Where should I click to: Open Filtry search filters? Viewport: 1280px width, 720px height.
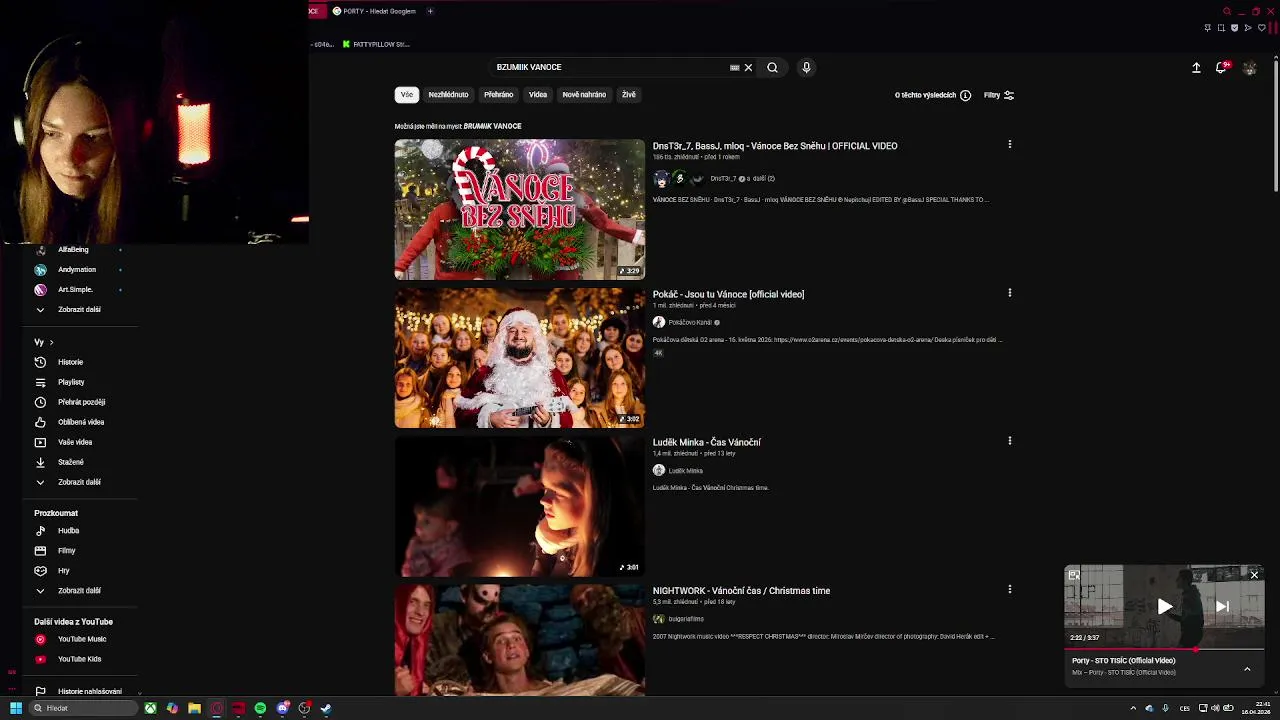coord(999,95)
